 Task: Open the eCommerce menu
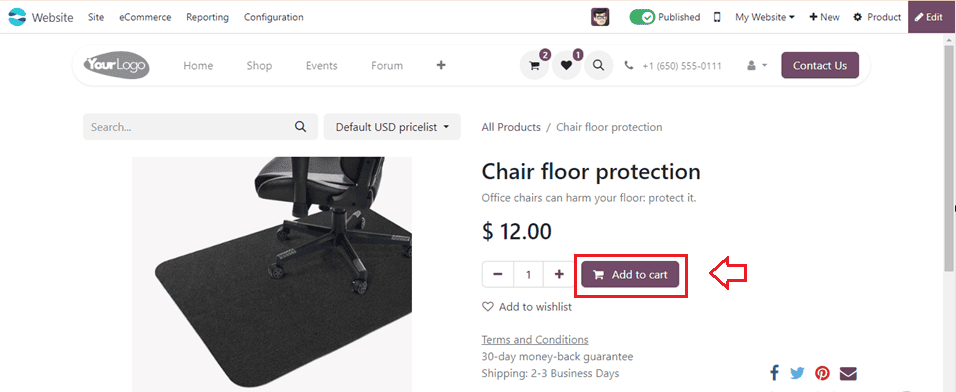(x=145, y=17)
